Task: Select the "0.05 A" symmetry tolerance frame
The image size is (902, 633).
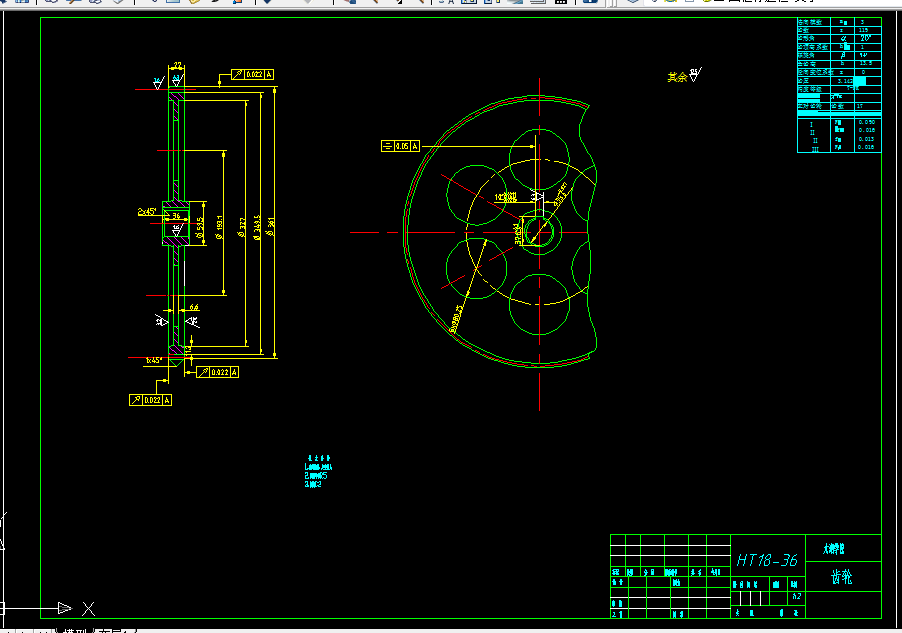Action: [x=400, y=146]
